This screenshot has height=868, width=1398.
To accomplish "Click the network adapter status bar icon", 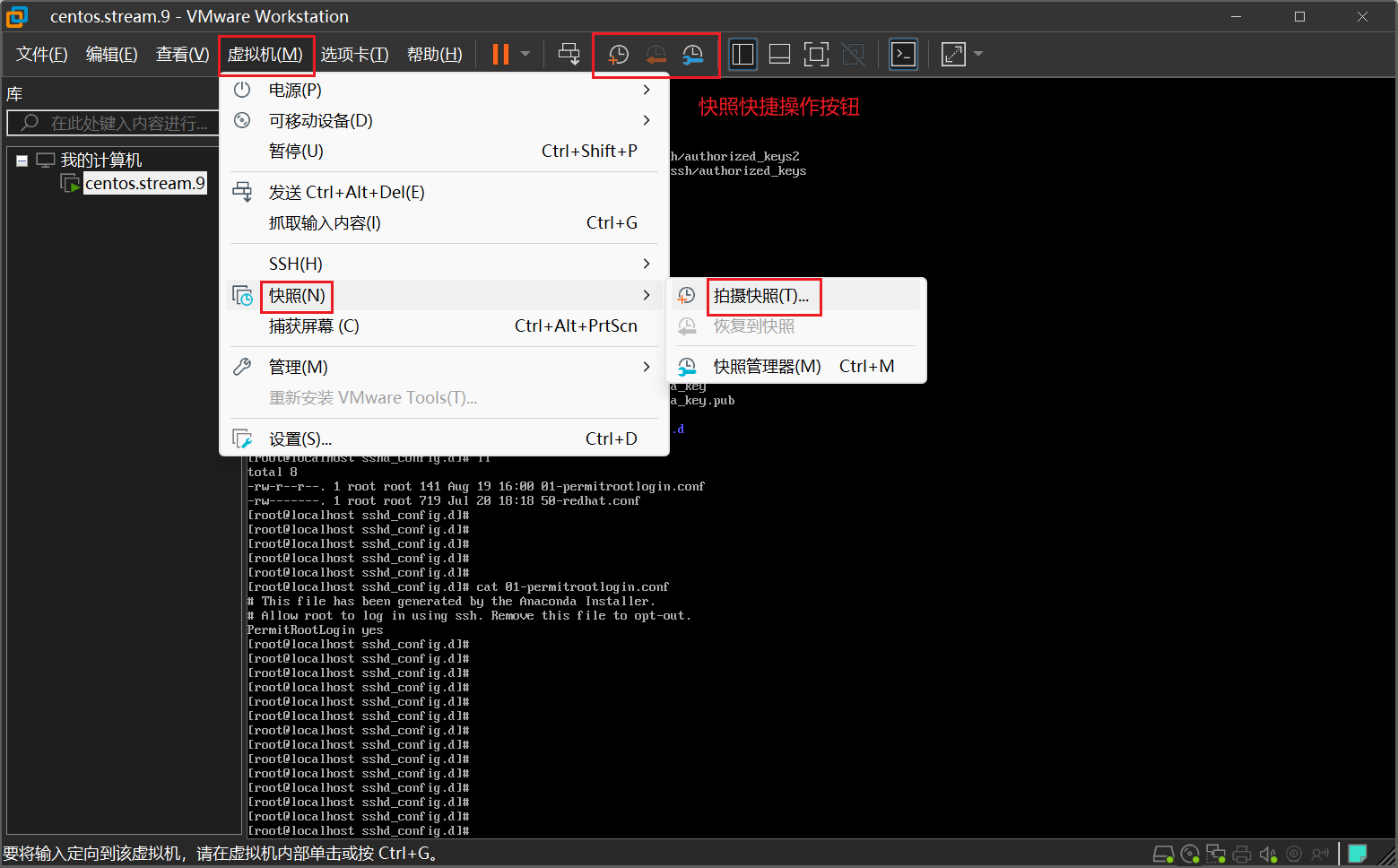I will pos(1216,854).
